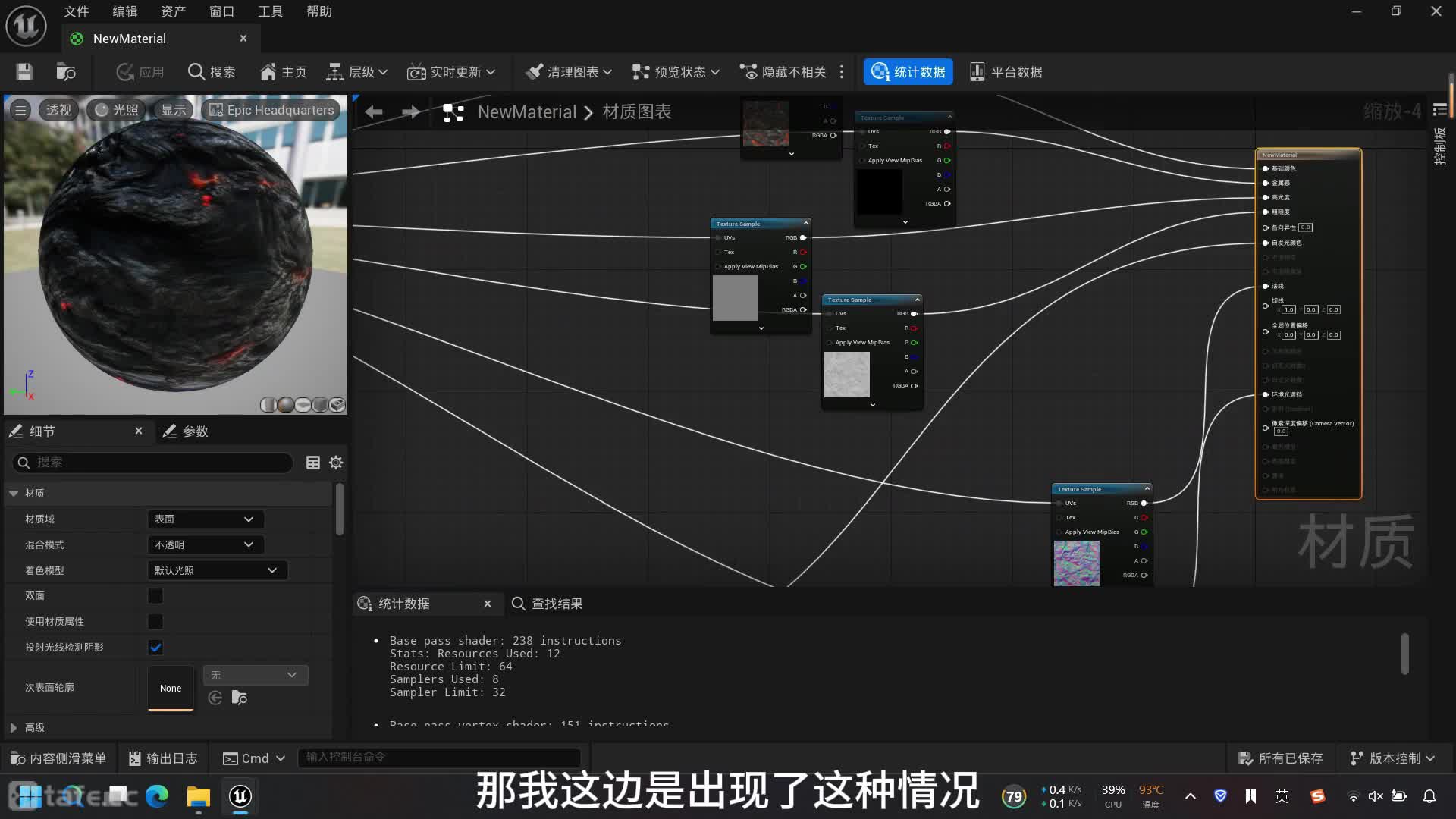
Task: Click the 应用 apply button
Action: click(x=140, y=72)
